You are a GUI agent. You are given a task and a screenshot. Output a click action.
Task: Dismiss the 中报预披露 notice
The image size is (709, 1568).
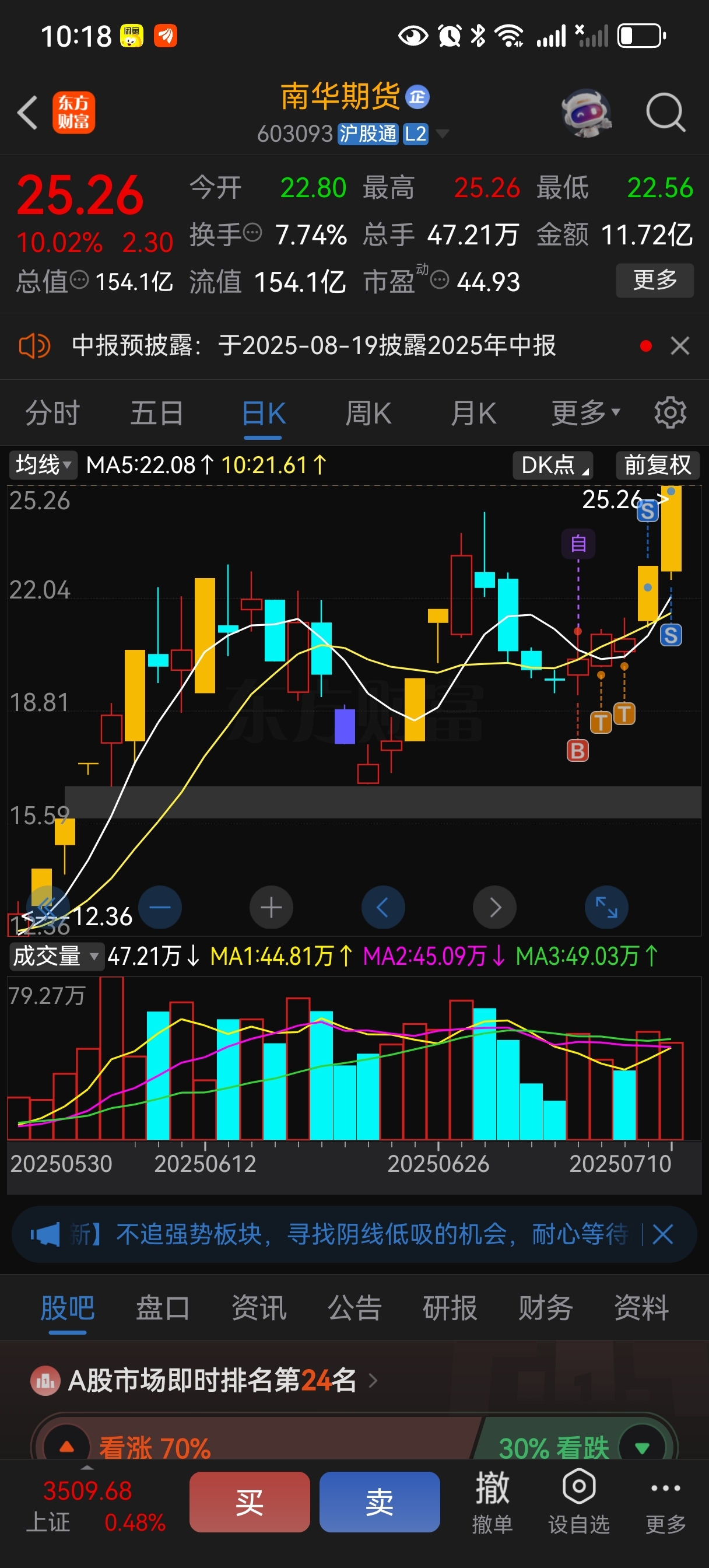[680, 346]
